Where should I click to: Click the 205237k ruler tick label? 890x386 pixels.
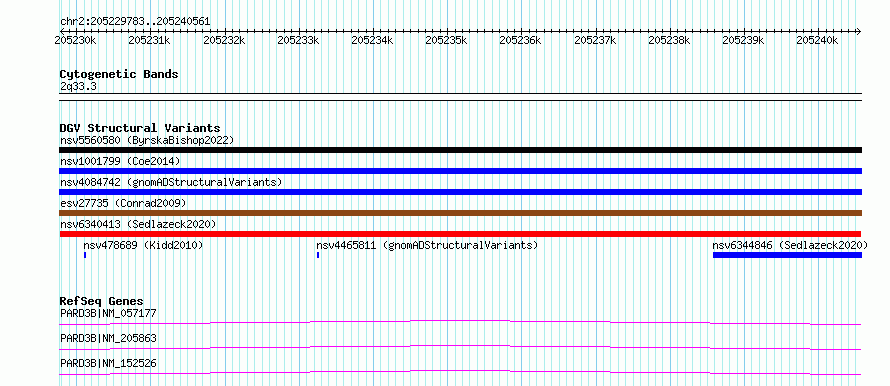click(x=595, y=40)
